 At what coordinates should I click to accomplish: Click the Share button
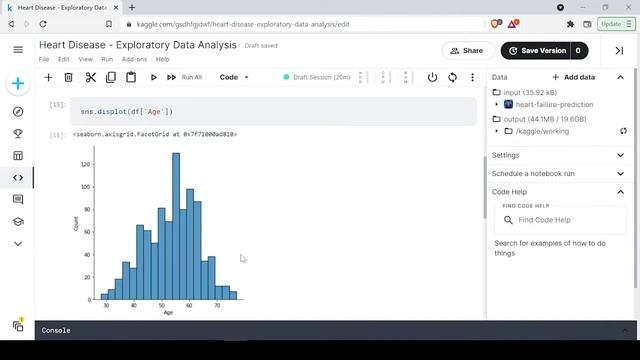pyautogui.click(x=468, y=51)
